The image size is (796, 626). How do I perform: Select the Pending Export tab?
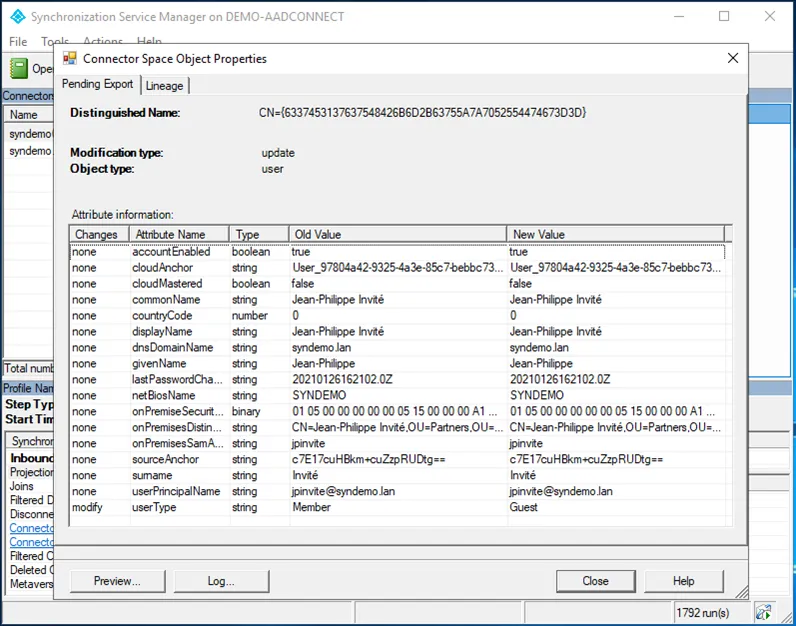[x=97, y=85]
